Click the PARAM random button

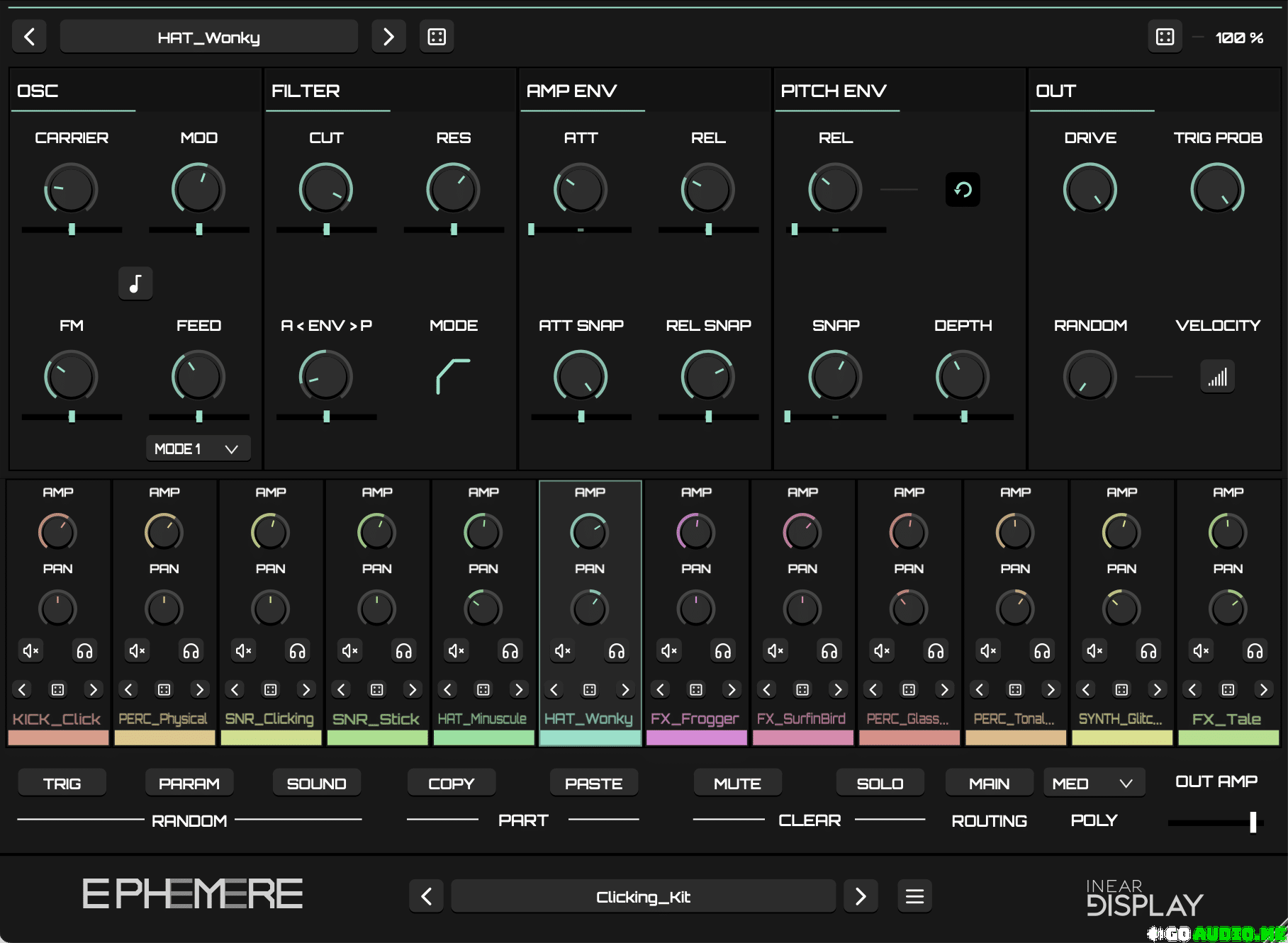189,784
